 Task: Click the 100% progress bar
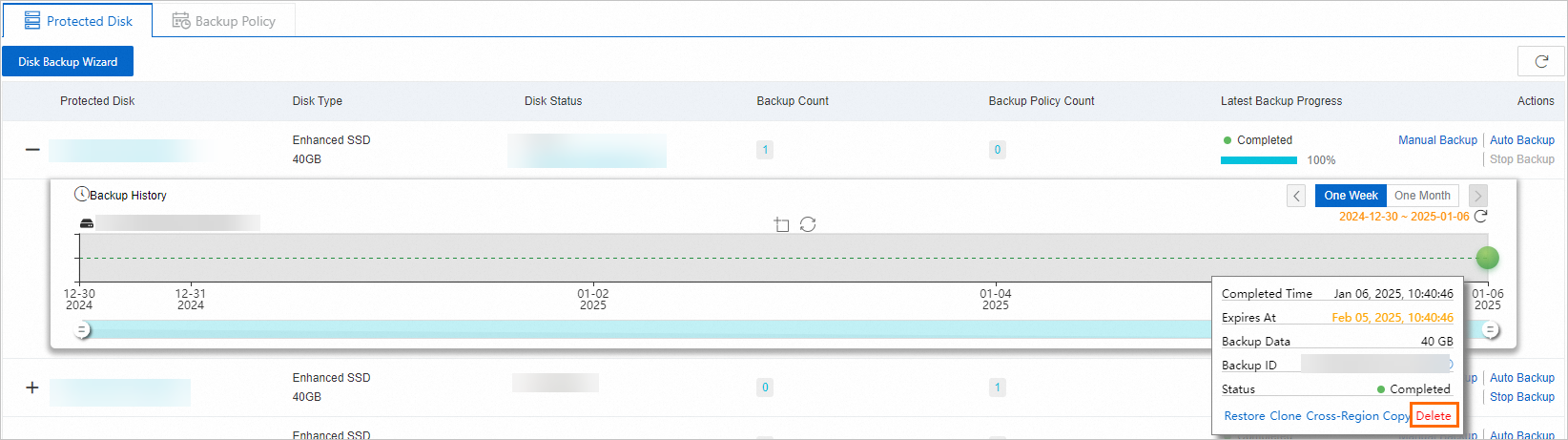(x=1259, y=160)
